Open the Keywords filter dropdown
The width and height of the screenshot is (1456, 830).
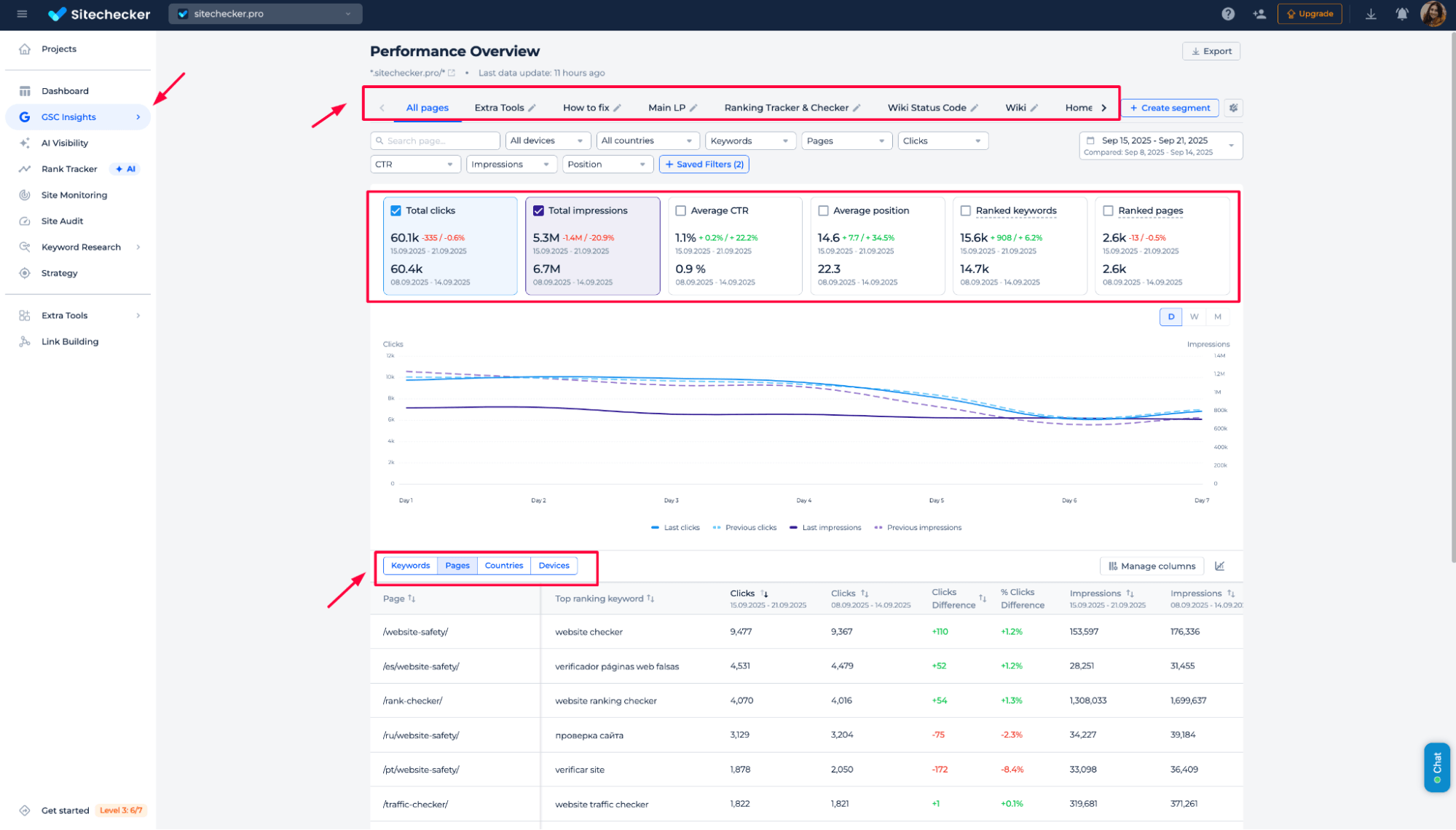(750, 141)
